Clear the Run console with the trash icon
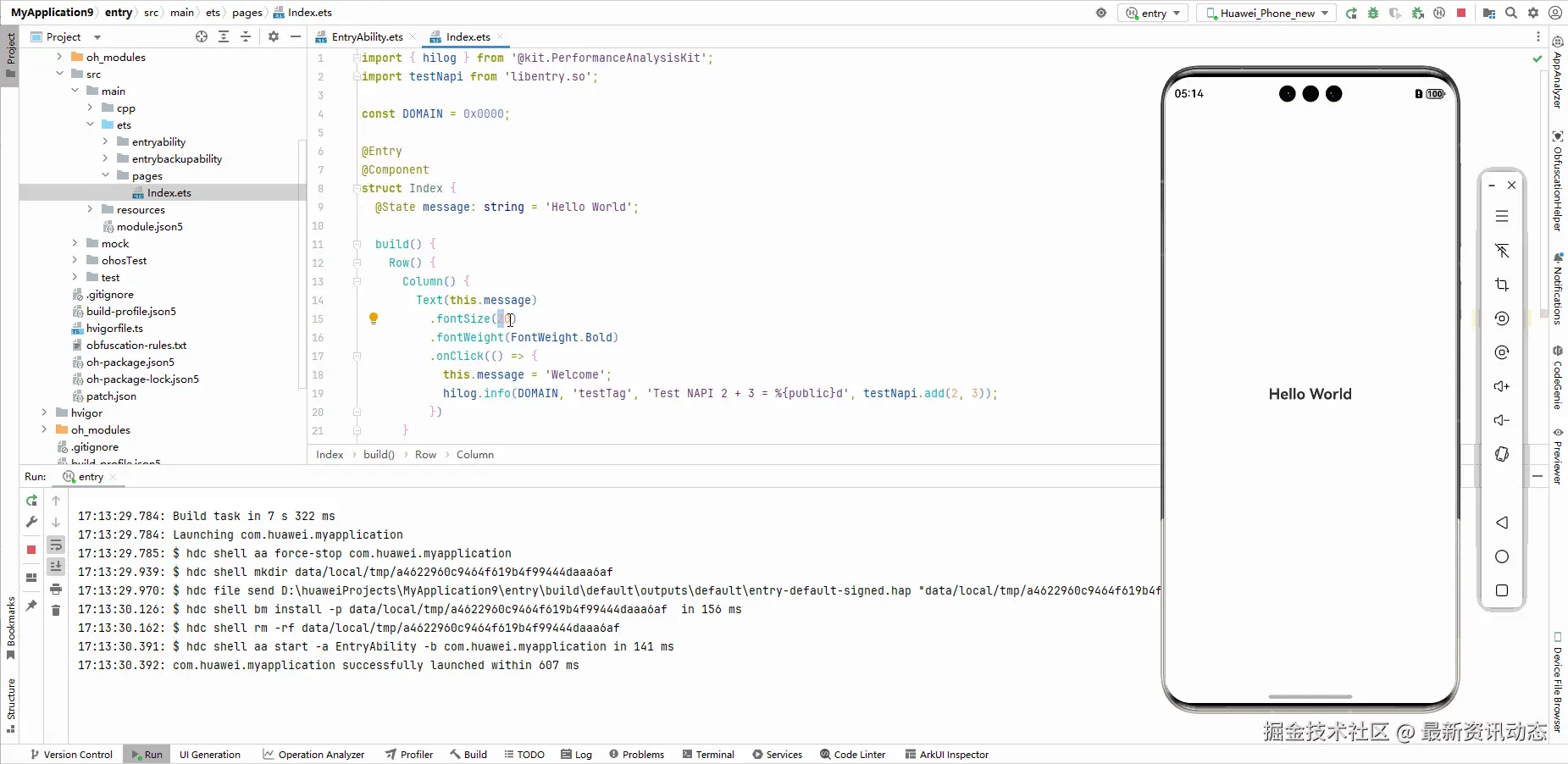The height and width of the screenshot is (764, 1568). (x=56, y=610)
